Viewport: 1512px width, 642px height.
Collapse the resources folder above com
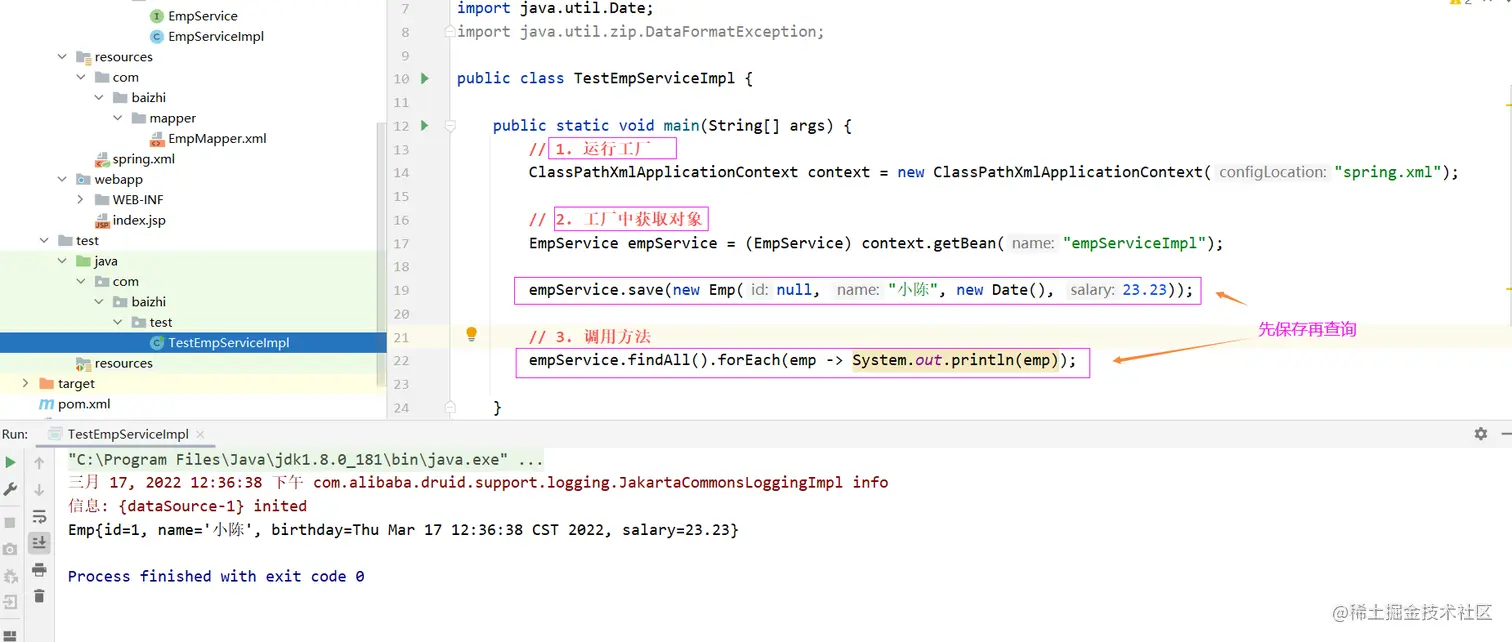click(x=62, y=57)
